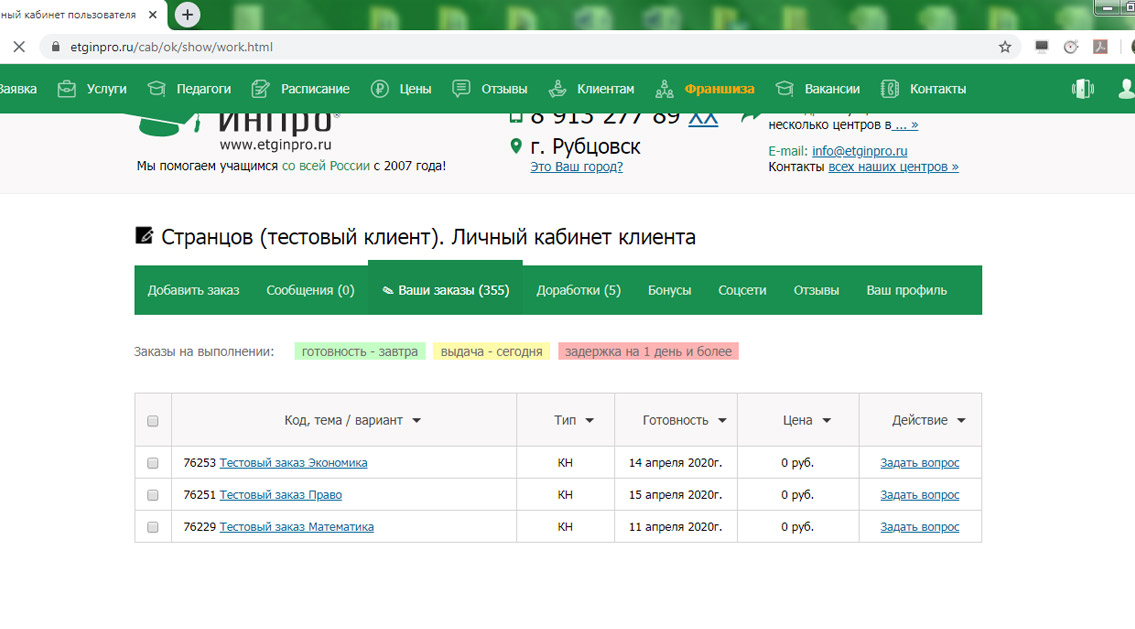Click the PDF extension icon in toolbar
This screenshot has width=1135, height=629.
coord(1100,47)
